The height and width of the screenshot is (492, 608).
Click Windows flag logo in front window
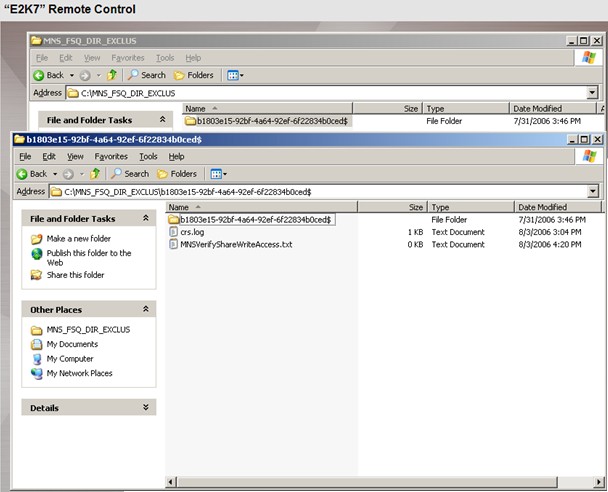tap(589, 156)
